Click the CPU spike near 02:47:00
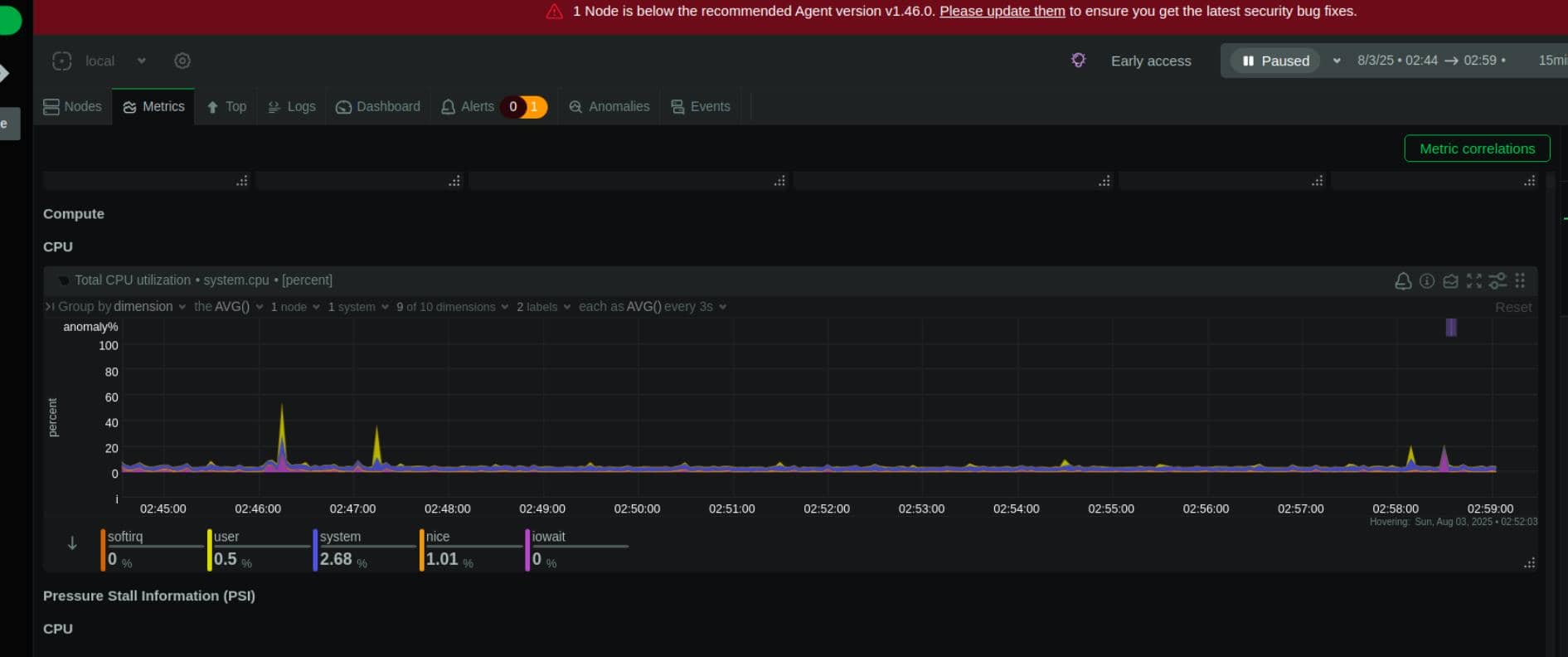The height and width of the screenshot is (657, 1568). 377,448
